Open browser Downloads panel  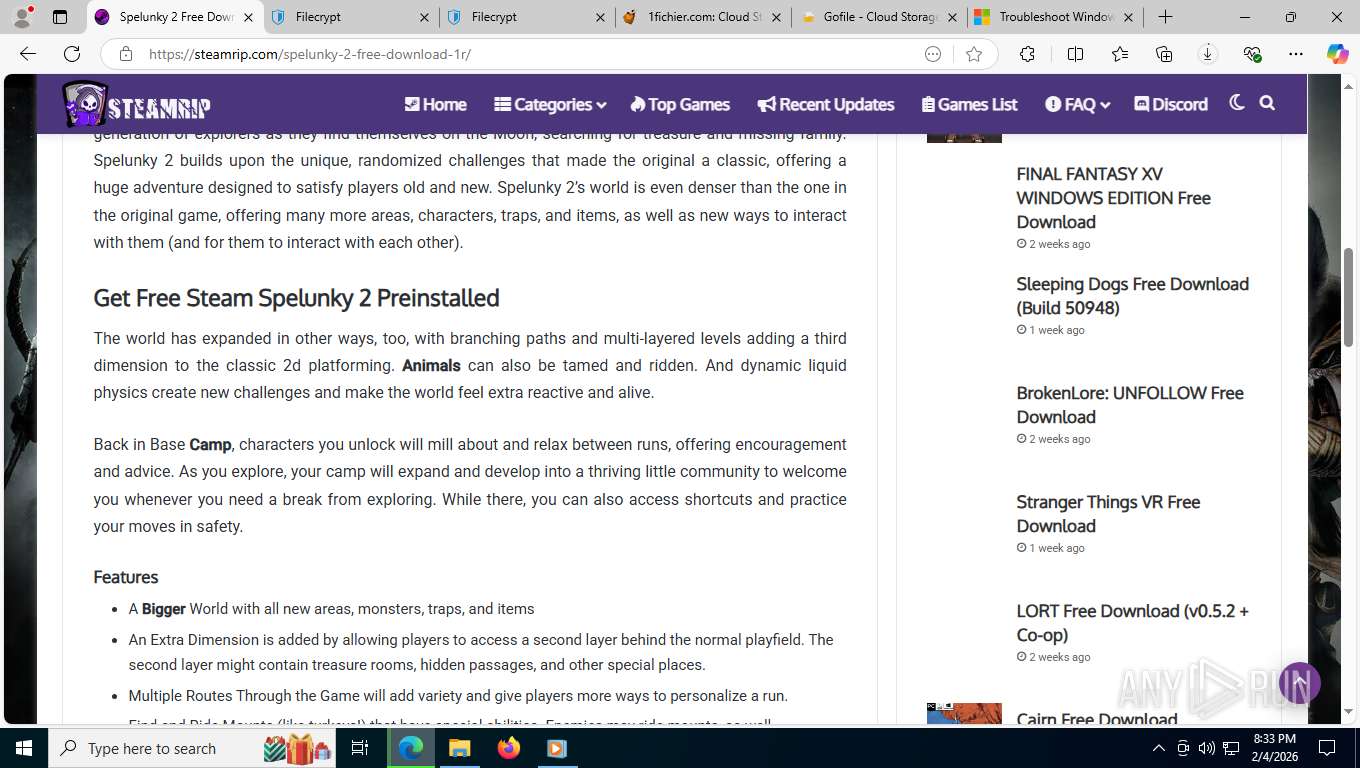pos(1207,54)
